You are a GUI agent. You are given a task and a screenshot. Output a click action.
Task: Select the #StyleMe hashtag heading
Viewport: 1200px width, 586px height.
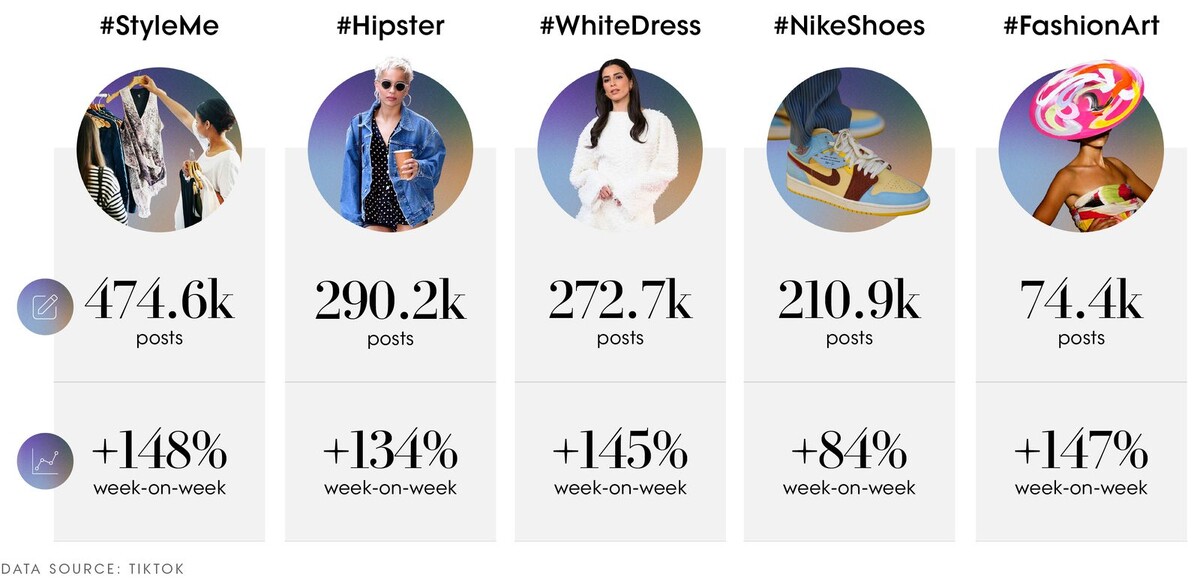(159, 27)
